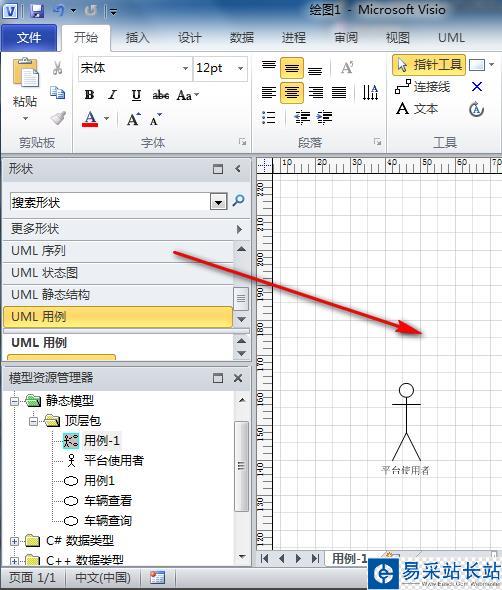502x590 pixels.
Task: Select the 指针工具 pointer tool
Action: 429,65
